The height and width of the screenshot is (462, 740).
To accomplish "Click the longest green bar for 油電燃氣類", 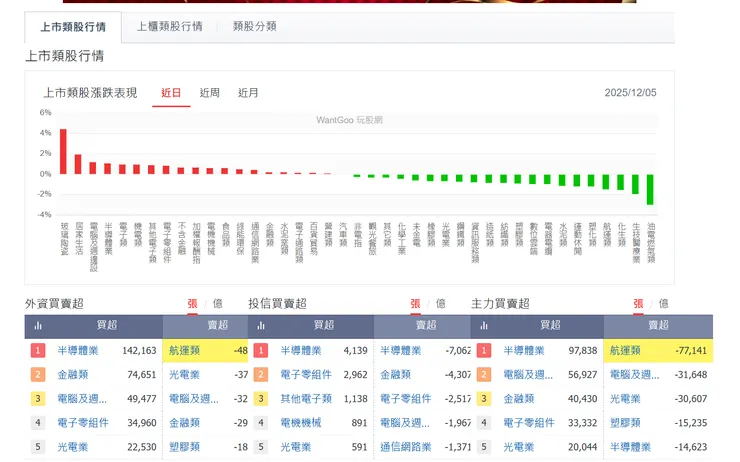I will (650, 189).
